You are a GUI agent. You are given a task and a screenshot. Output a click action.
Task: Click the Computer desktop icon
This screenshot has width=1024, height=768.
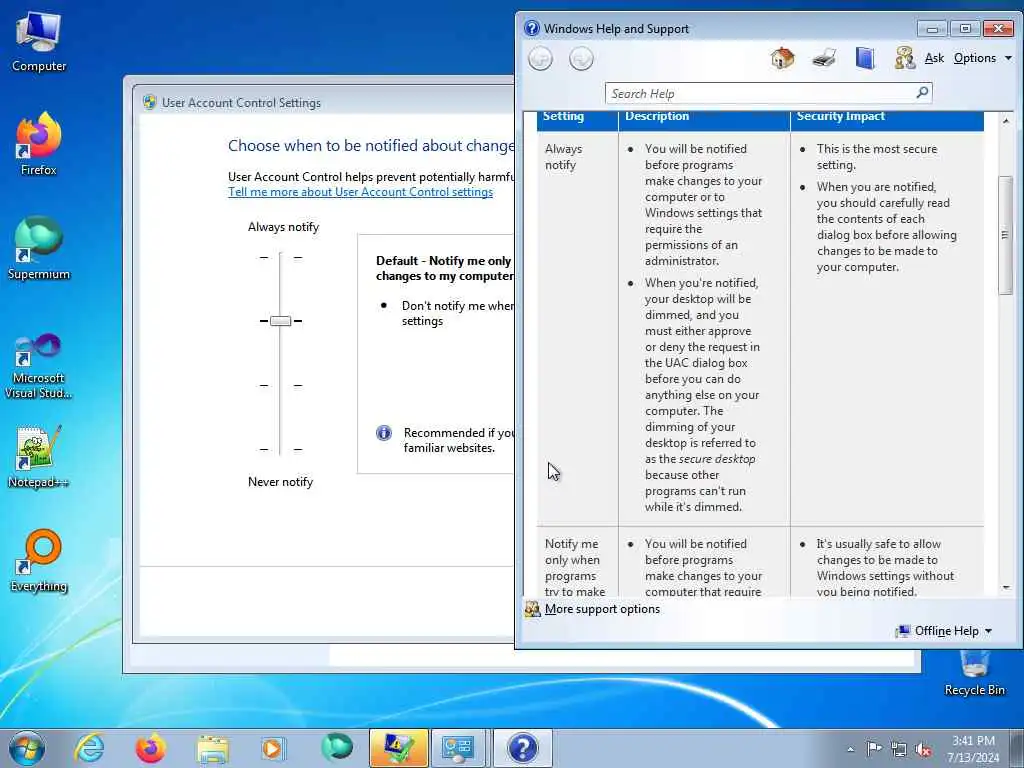tap(39, 42)
